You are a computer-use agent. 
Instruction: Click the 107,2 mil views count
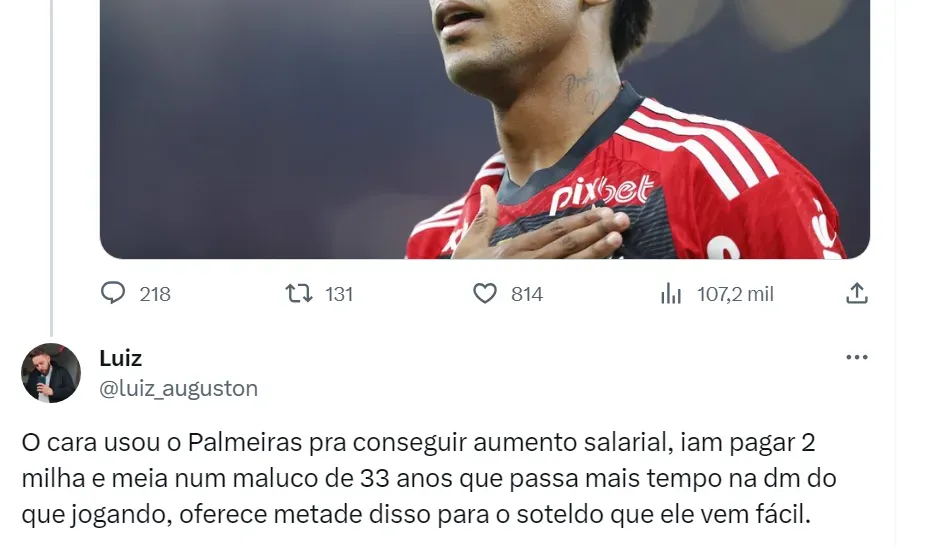click(x=735, y=294)
